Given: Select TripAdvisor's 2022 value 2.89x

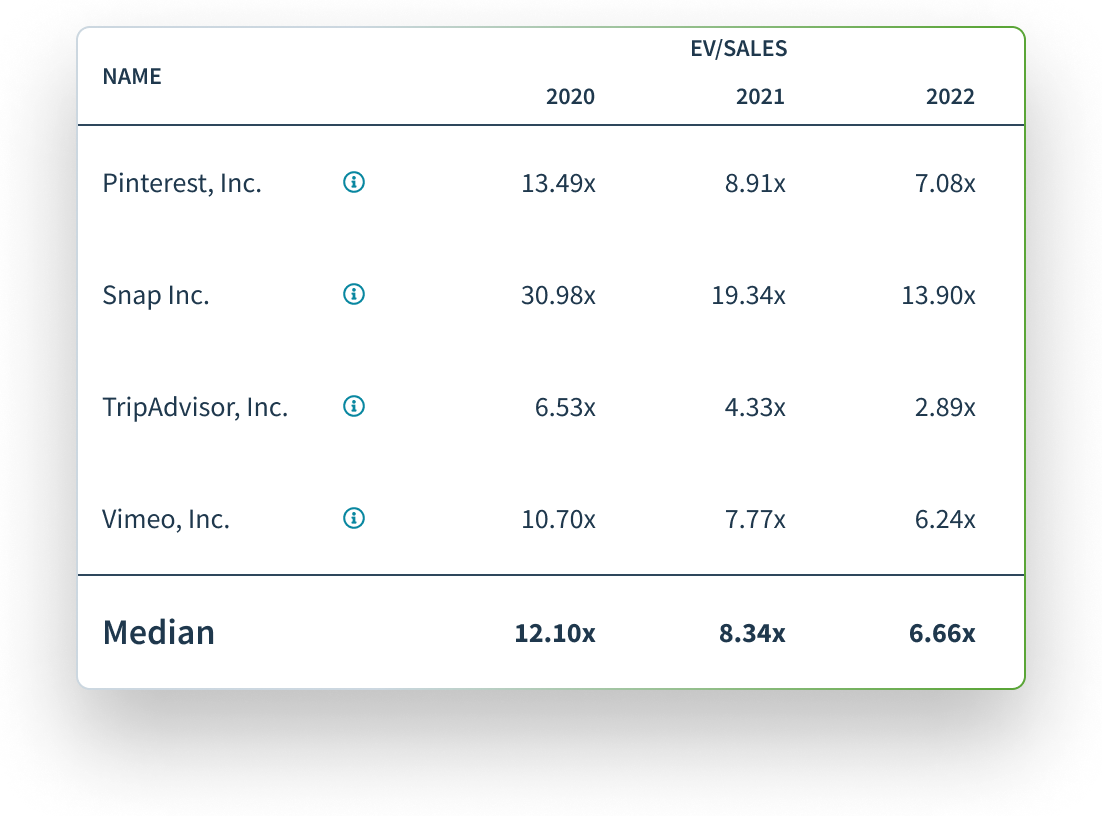Looking at the screenshot, I should coord(943,408).
